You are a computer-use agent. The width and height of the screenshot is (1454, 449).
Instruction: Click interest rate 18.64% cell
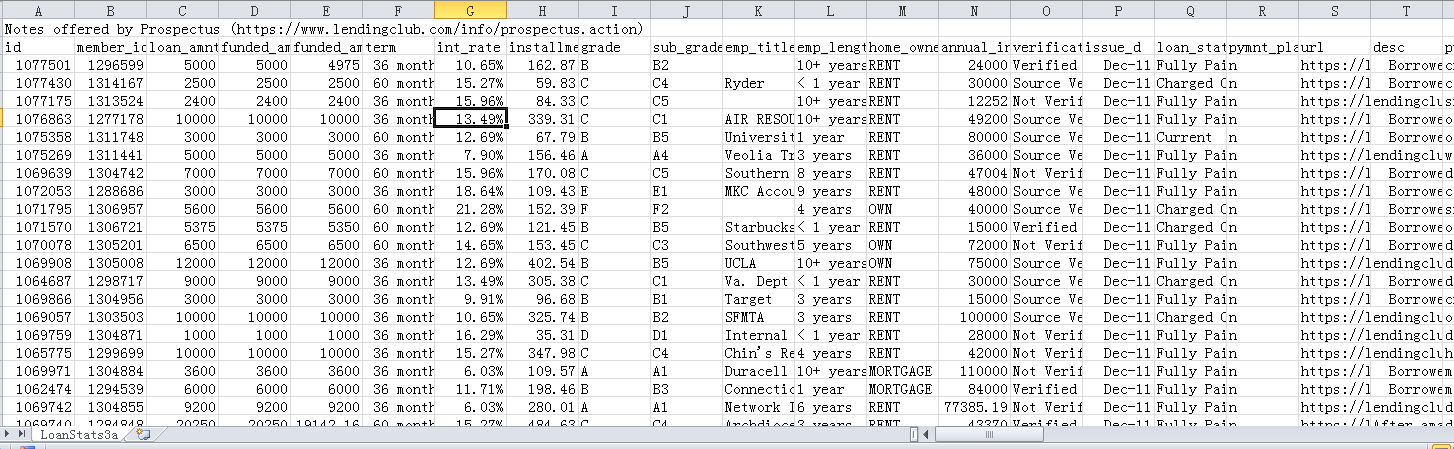point(470,191)
